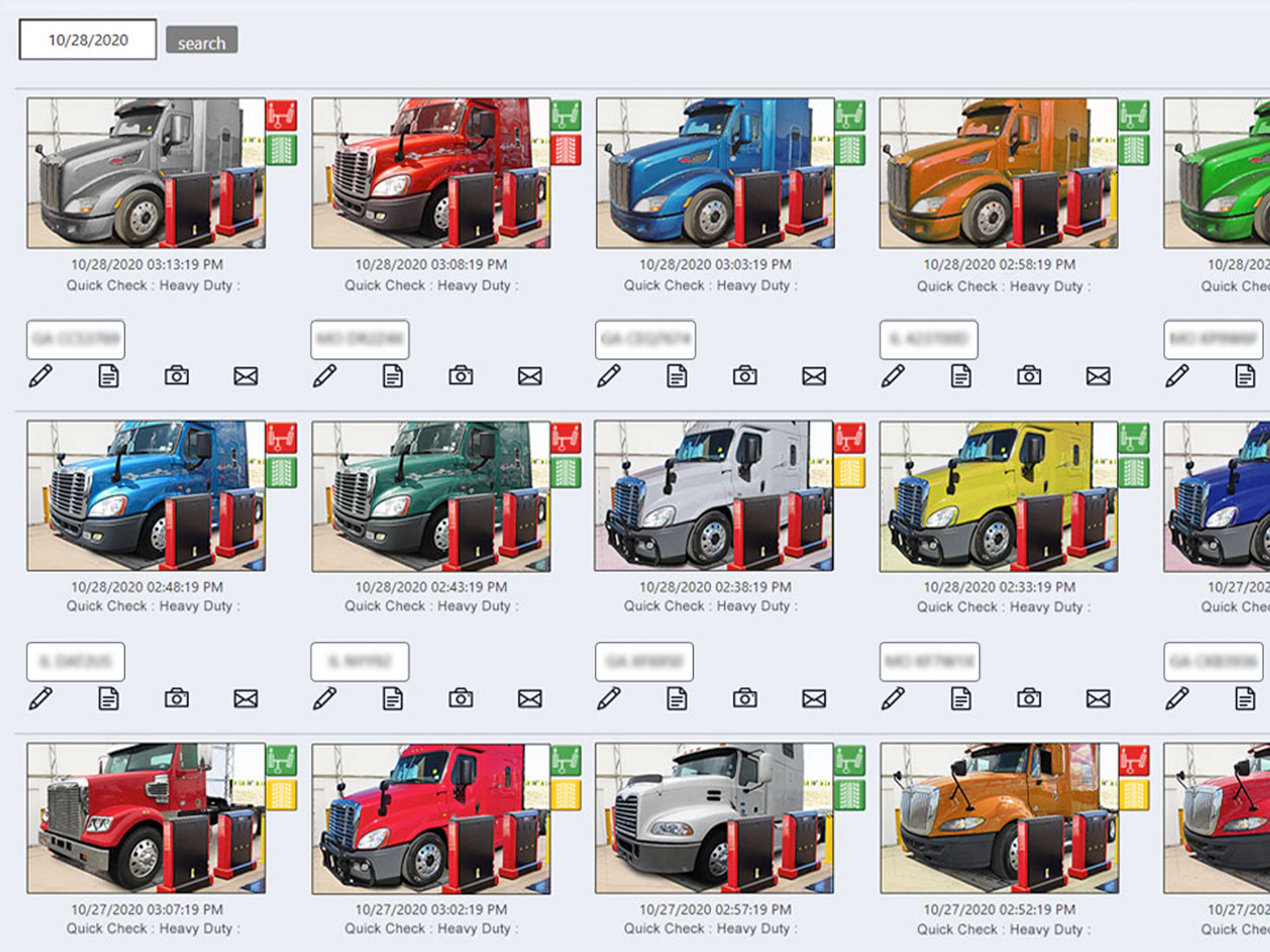Image resolution: width=1270 pixels, height=952 pixels.
Task: Edit the 02:38:19 PM record with pencil icon
Action: coord(609,698)
